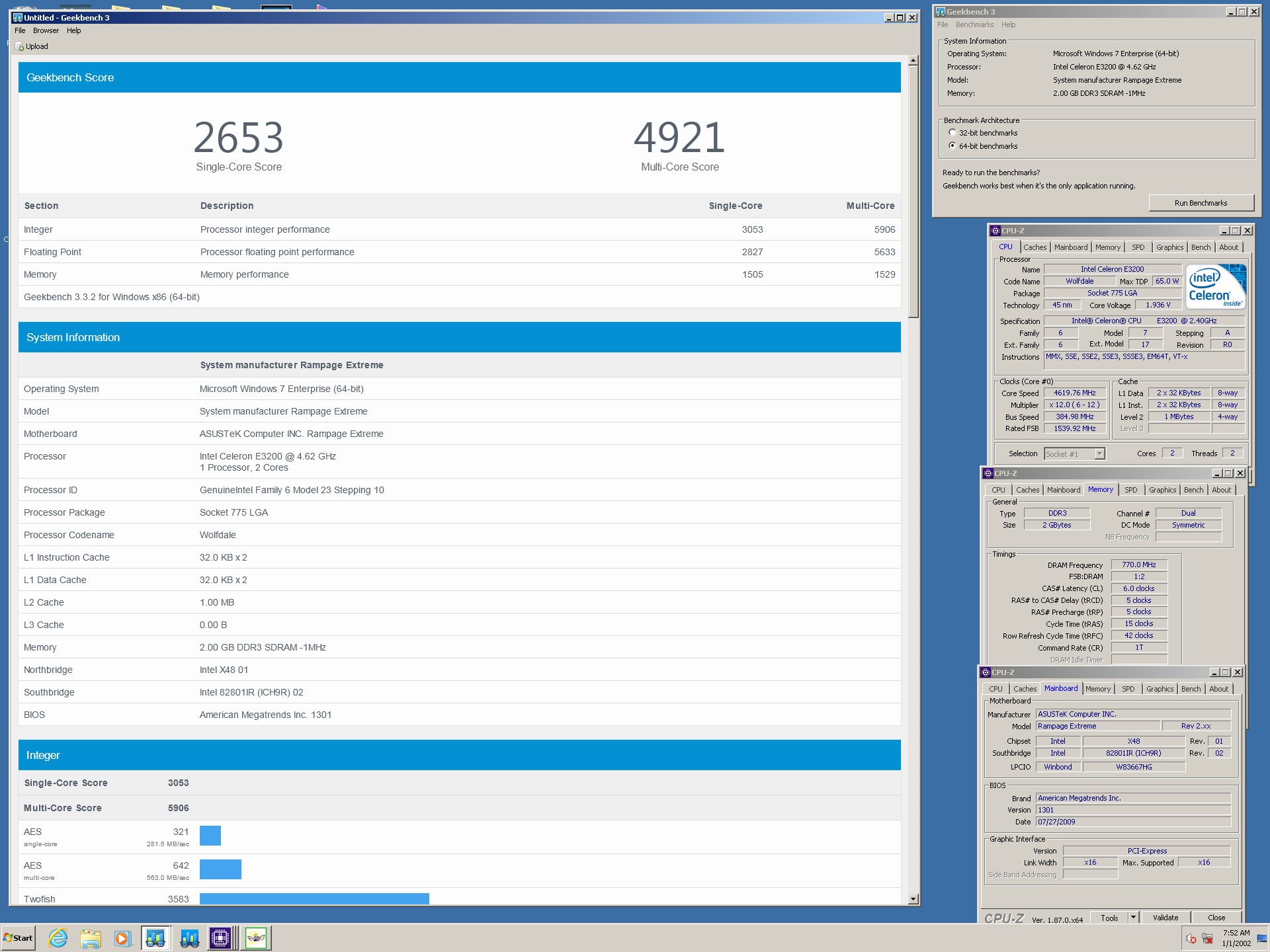This screenshot has height=952, width=1270.
Task: Click the Untitled - Geekbench 3 title bar icon
Action: pos(18,18)
